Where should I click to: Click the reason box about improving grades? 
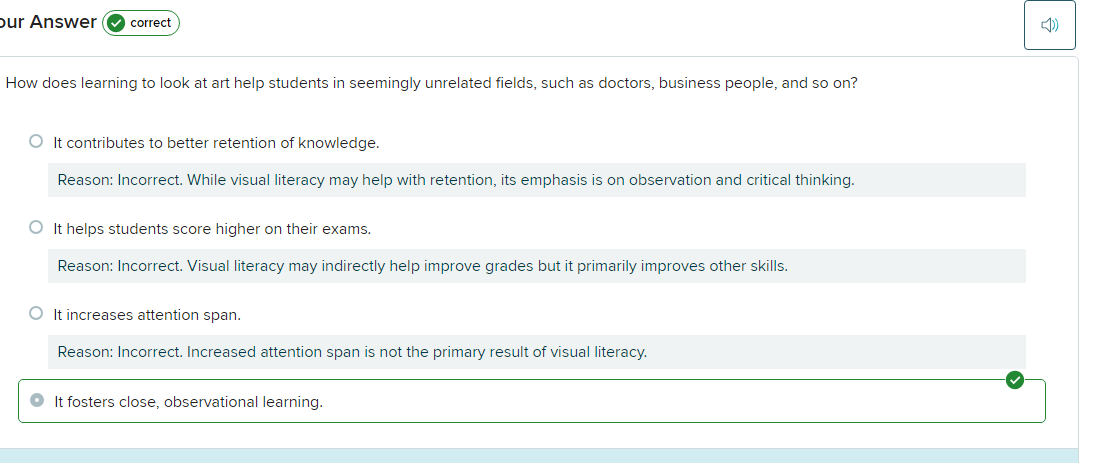point(536,266)
